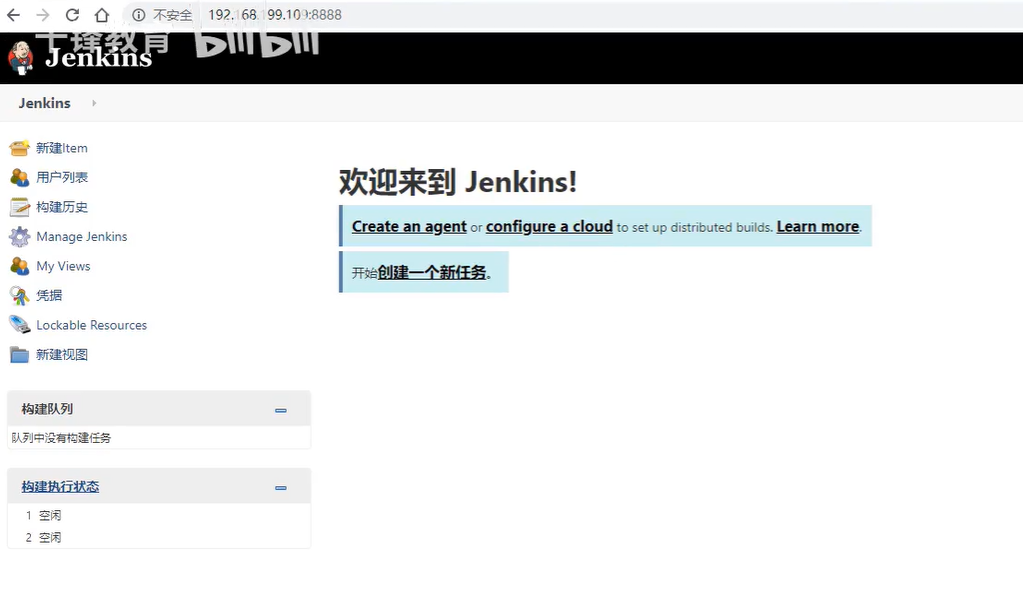Reload the page with refresh icon
The image size is (1023, 599).
72,14
